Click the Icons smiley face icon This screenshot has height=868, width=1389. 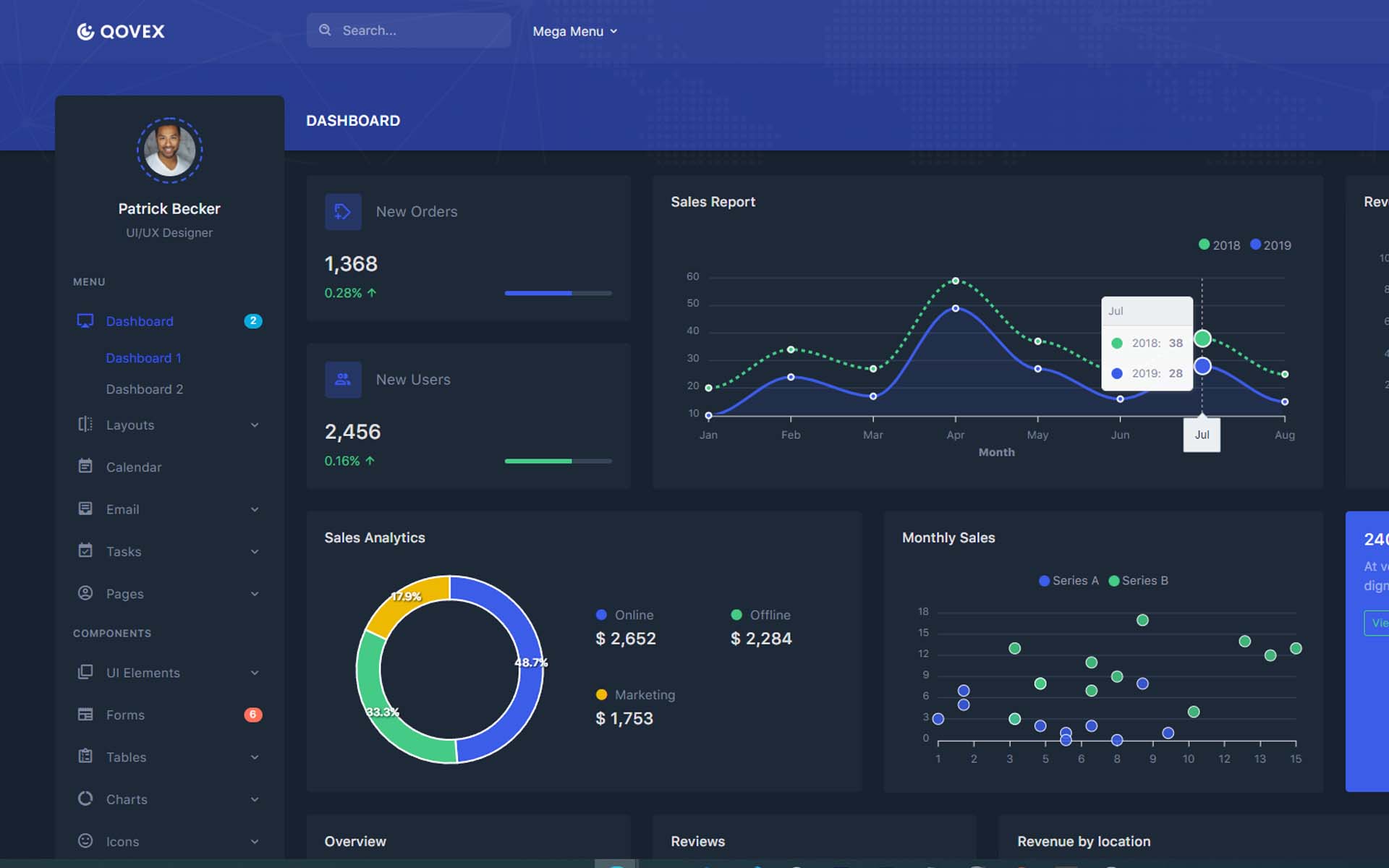pos(85,841)
